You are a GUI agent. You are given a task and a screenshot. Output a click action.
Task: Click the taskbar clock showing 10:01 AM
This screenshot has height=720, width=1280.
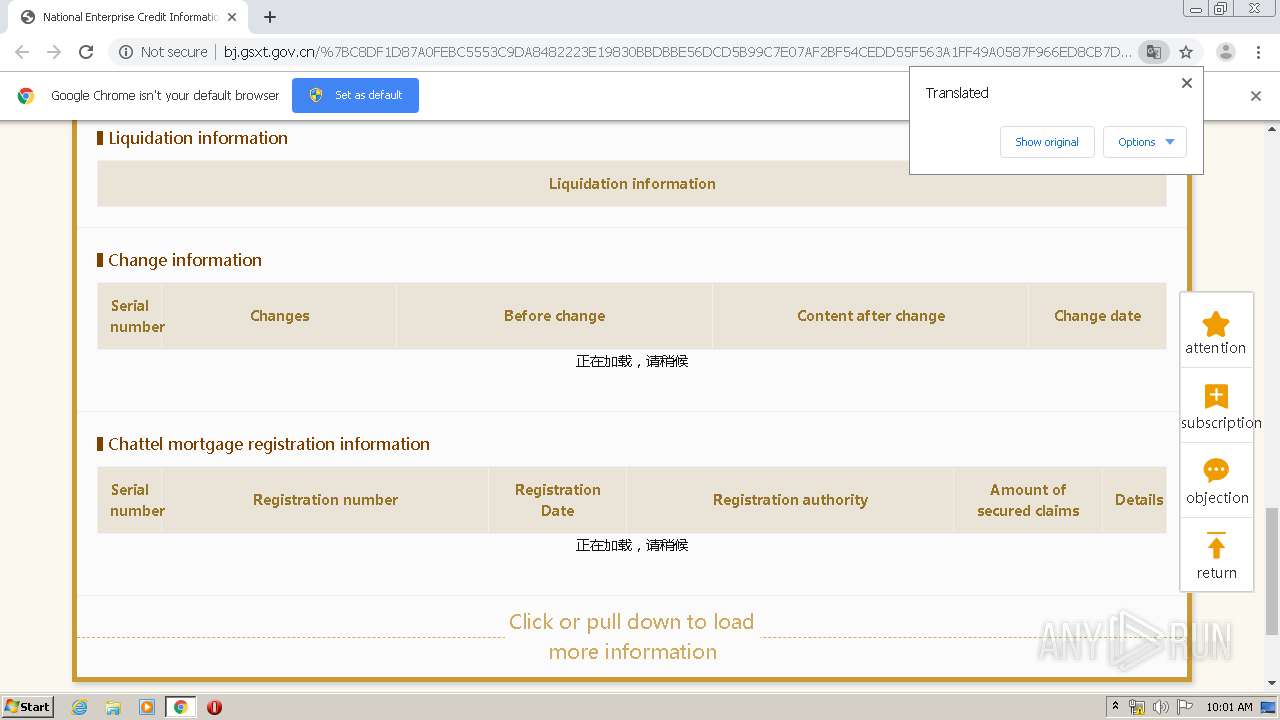coord(1229,707)
